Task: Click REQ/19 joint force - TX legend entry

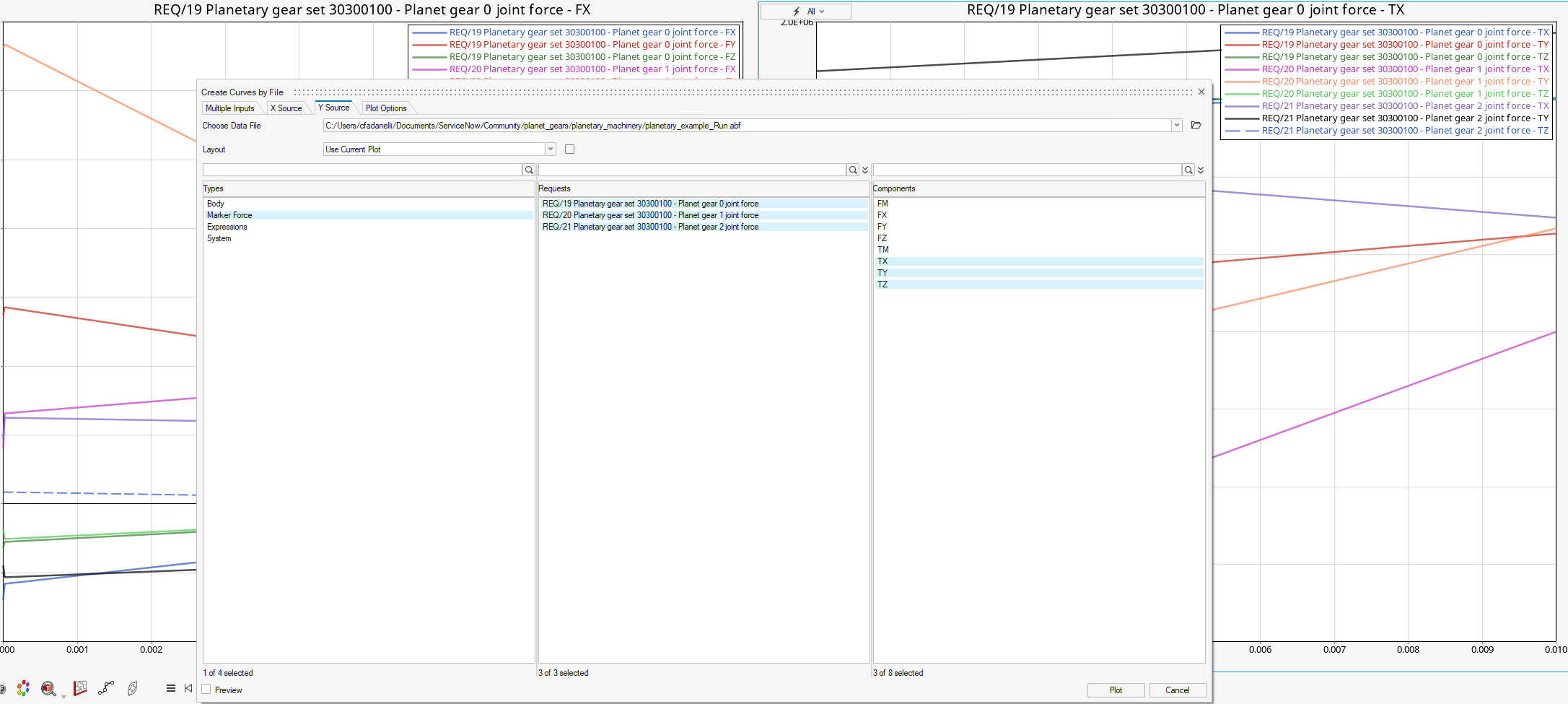Action: pyautogui.click(x=1387, y=32)
